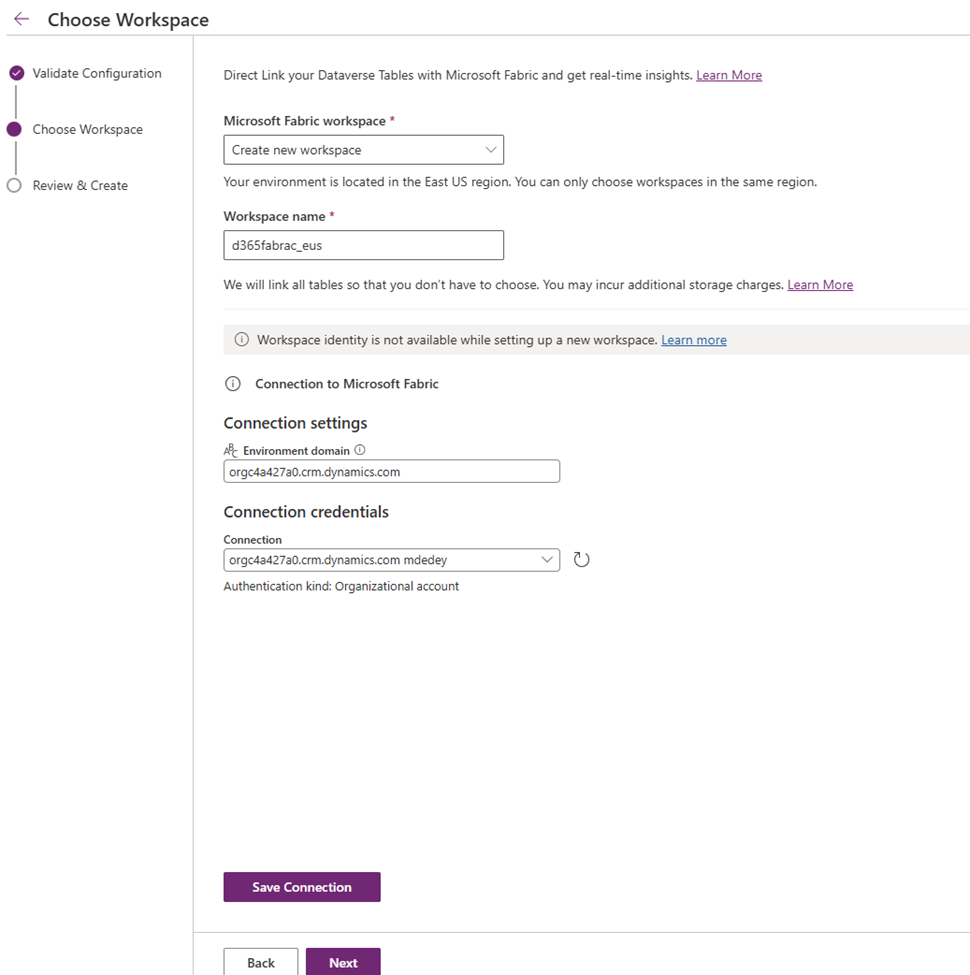Image resolution: width=970 pixels, height=975 pixels.
Task: Click the back arrow in the page header
Action: [x=20, y=19]
